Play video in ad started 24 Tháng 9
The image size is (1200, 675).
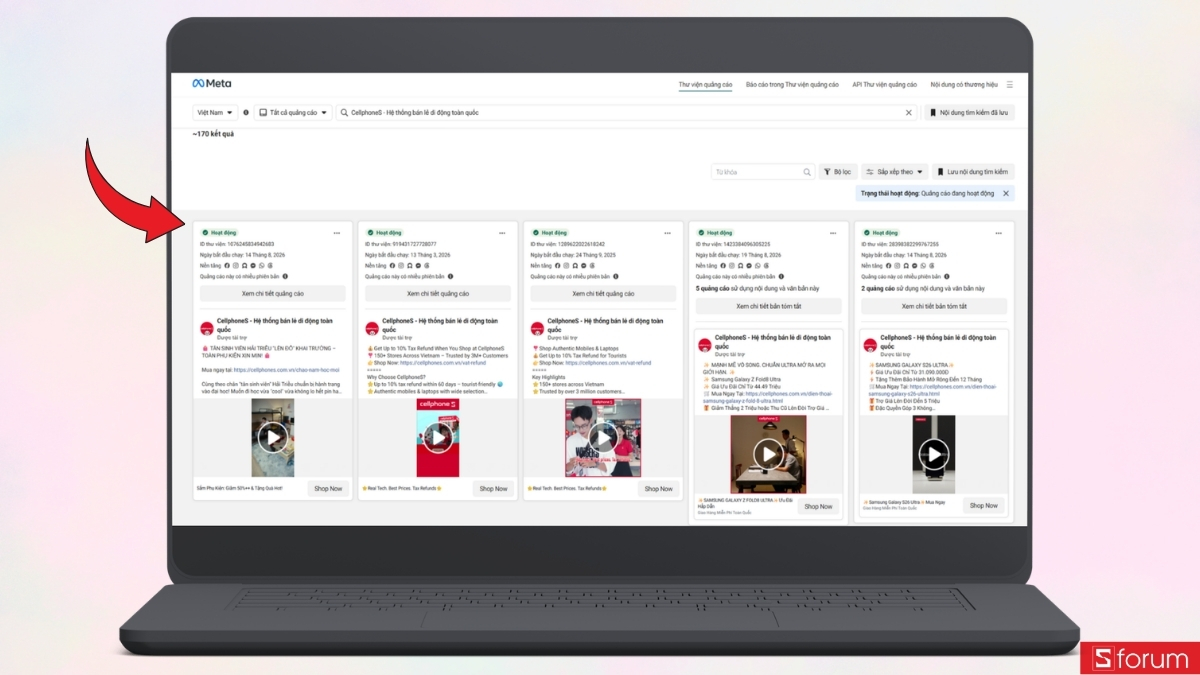603,438
